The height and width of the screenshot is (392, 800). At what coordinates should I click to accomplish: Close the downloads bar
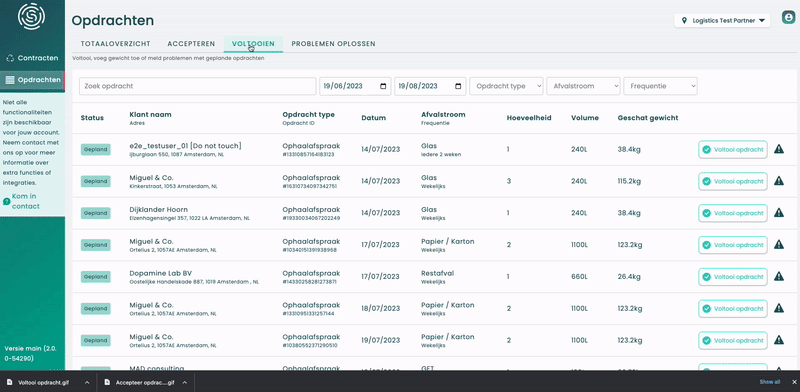[794, 382]
